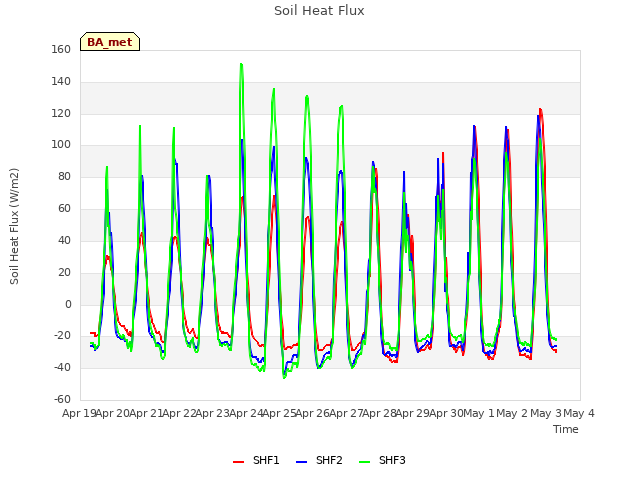Screen dimensions: 640x480
Task: Click the Apr 20 x-axis tick label
Action: pyautogui.click(x=112, y=413)
